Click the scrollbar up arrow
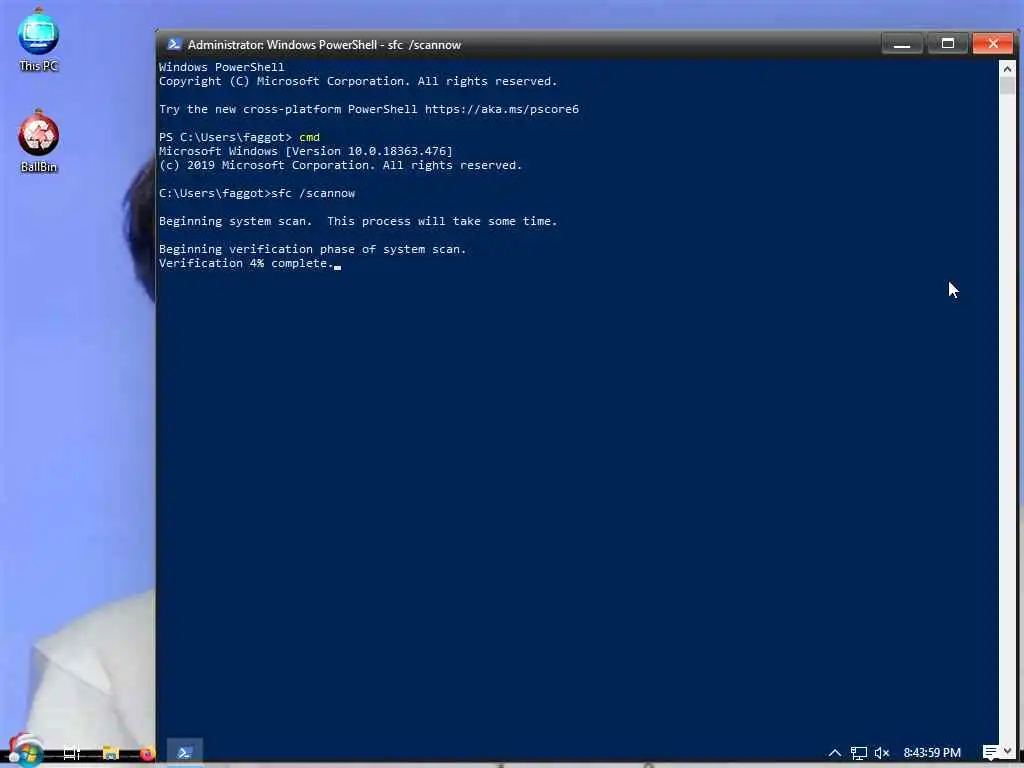This screenshot has width=1024, height=768. point(1007,68)
